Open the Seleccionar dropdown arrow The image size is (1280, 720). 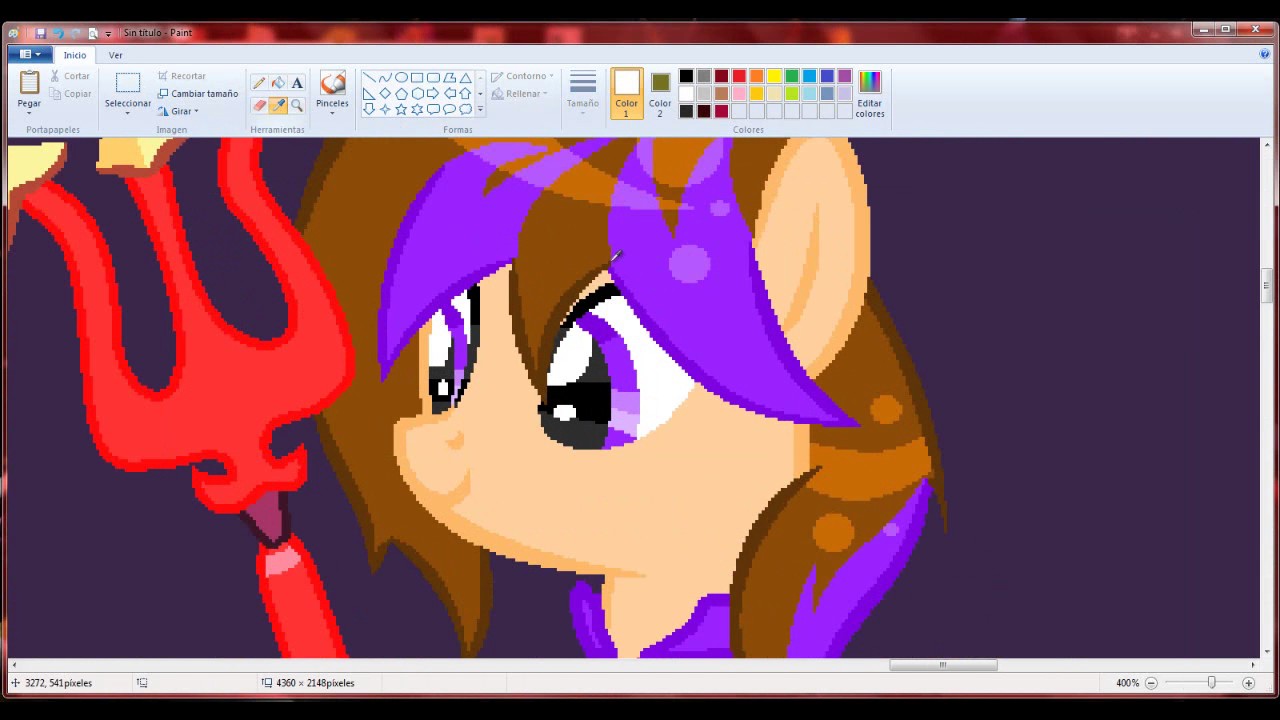tap(127, 112)
